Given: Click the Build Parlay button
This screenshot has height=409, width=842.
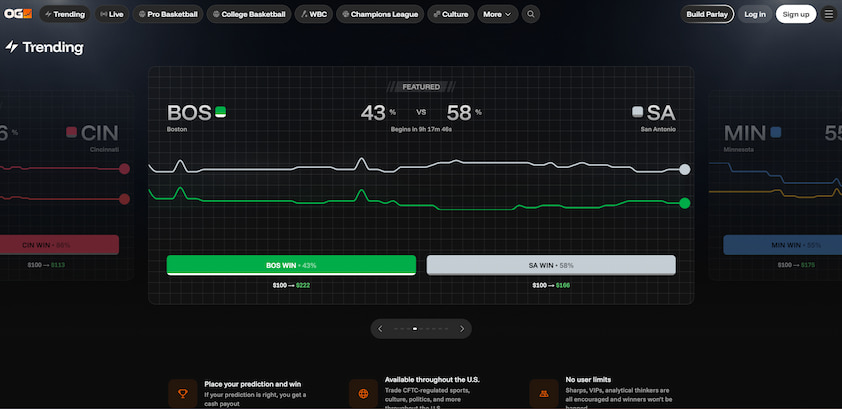Looking at the screenshot, I should 707,14.
